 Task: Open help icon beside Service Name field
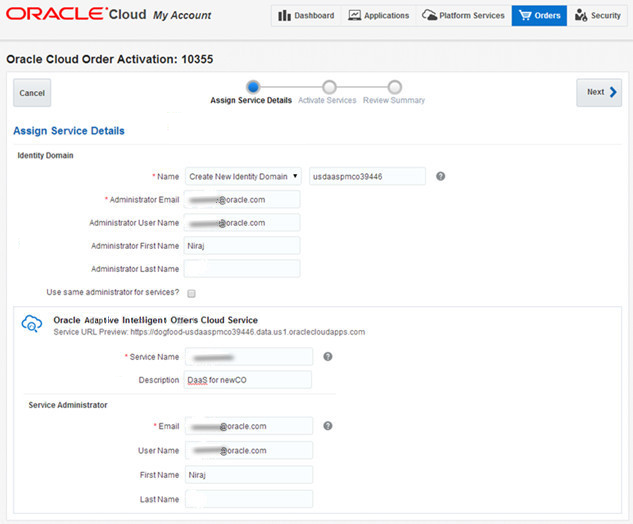coord(328,356)
